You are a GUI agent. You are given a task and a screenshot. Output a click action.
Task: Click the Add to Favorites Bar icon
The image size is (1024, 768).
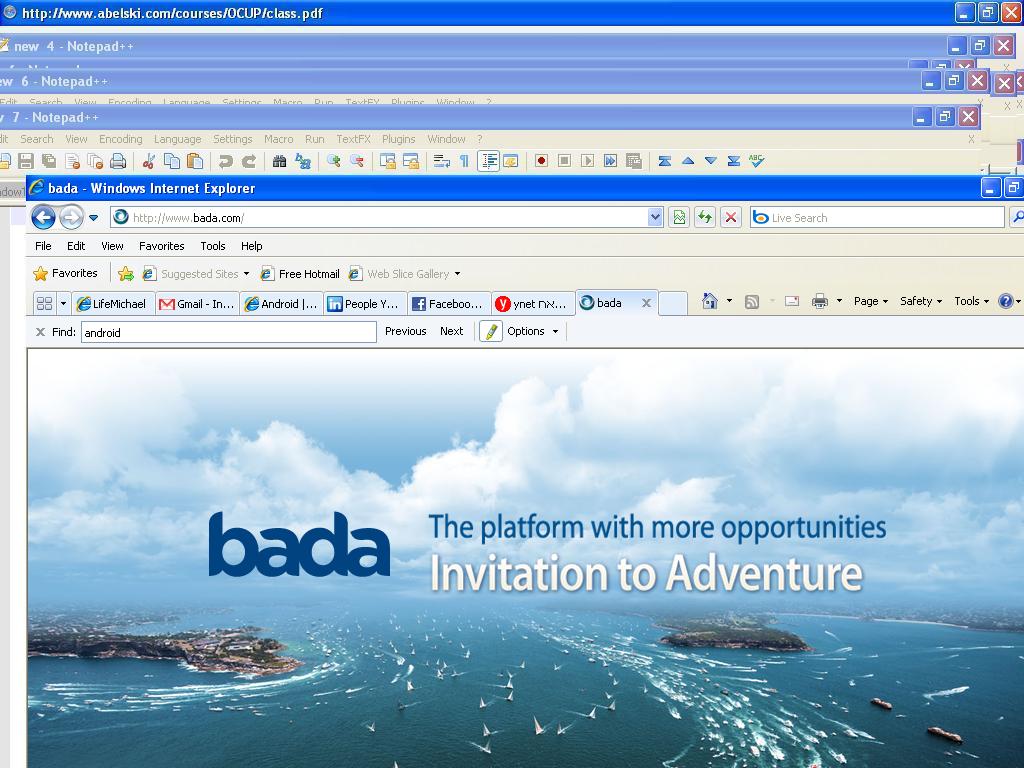point(126,274)
